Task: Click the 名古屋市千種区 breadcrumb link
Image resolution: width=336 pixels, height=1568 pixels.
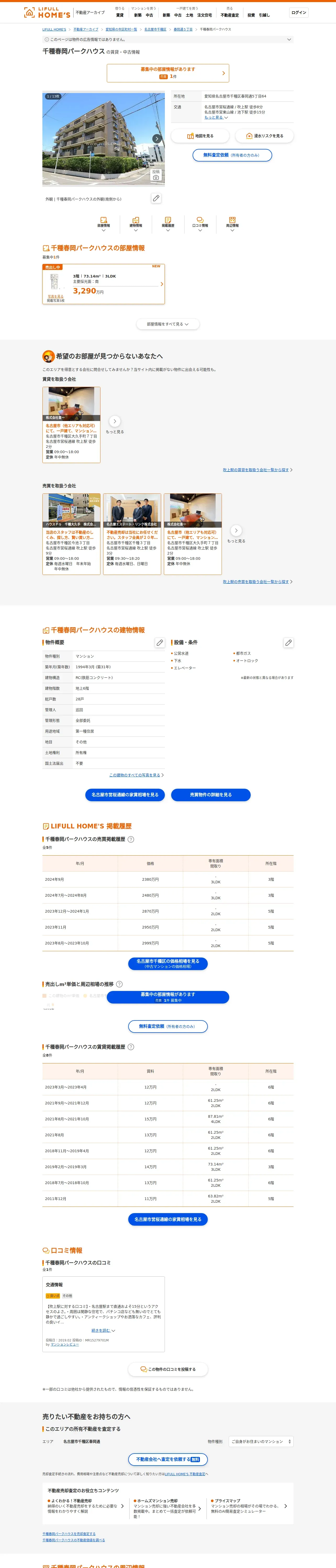Action: (155, 29)
